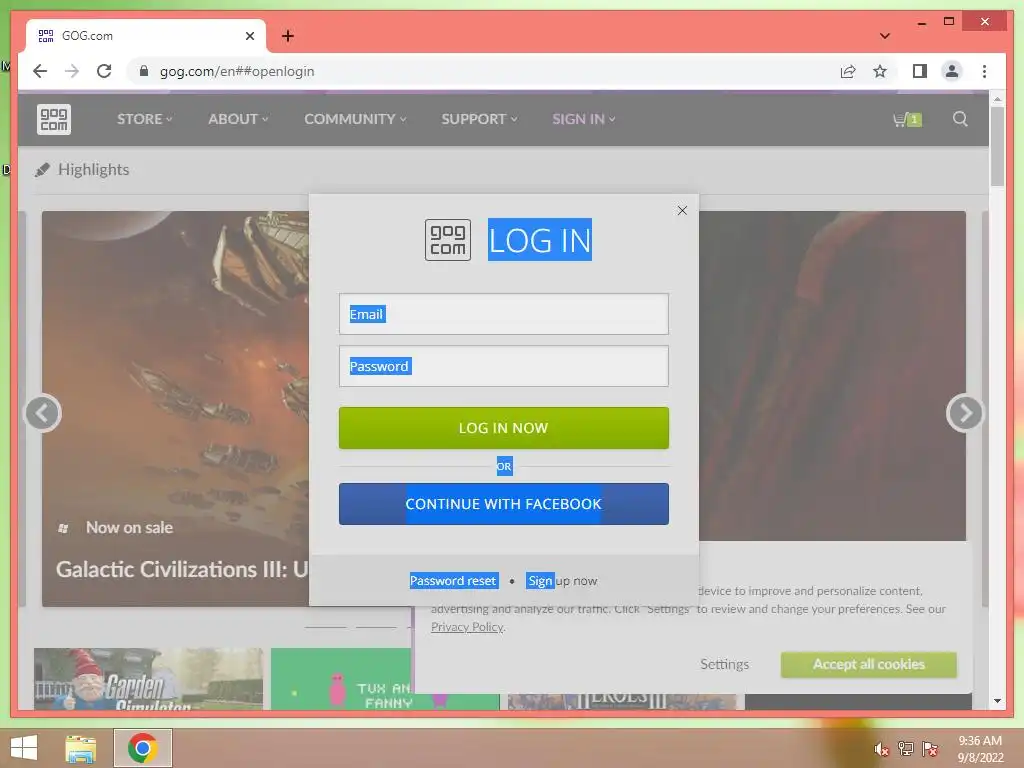The height and width of the screenshot is (768, 1024).
Task: Click the GOG.com logo in the site header
Action: tap(54, 120)
